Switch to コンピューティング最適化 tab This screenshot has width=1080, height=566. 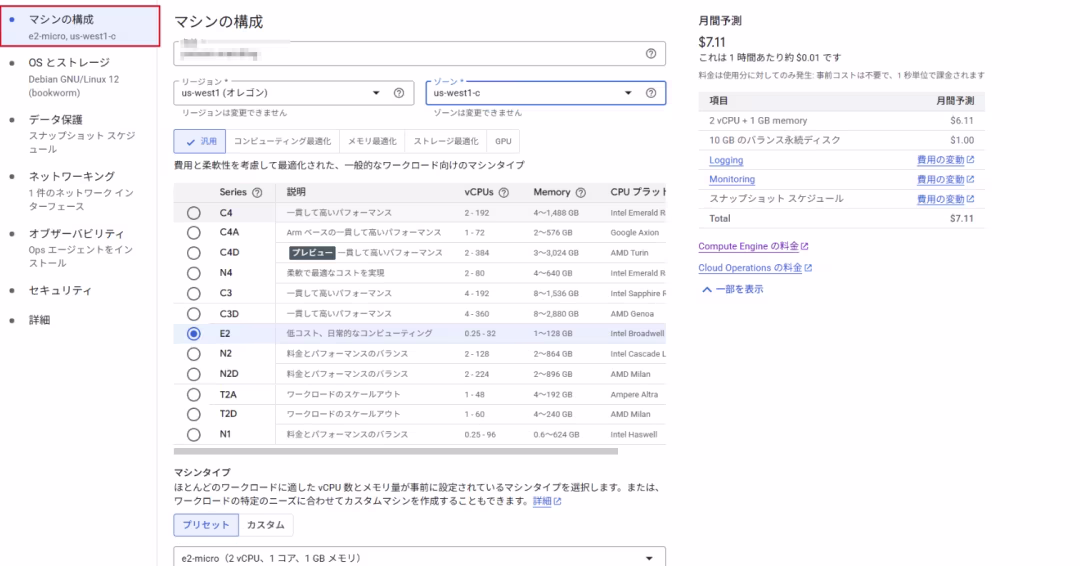pos(282,141)
